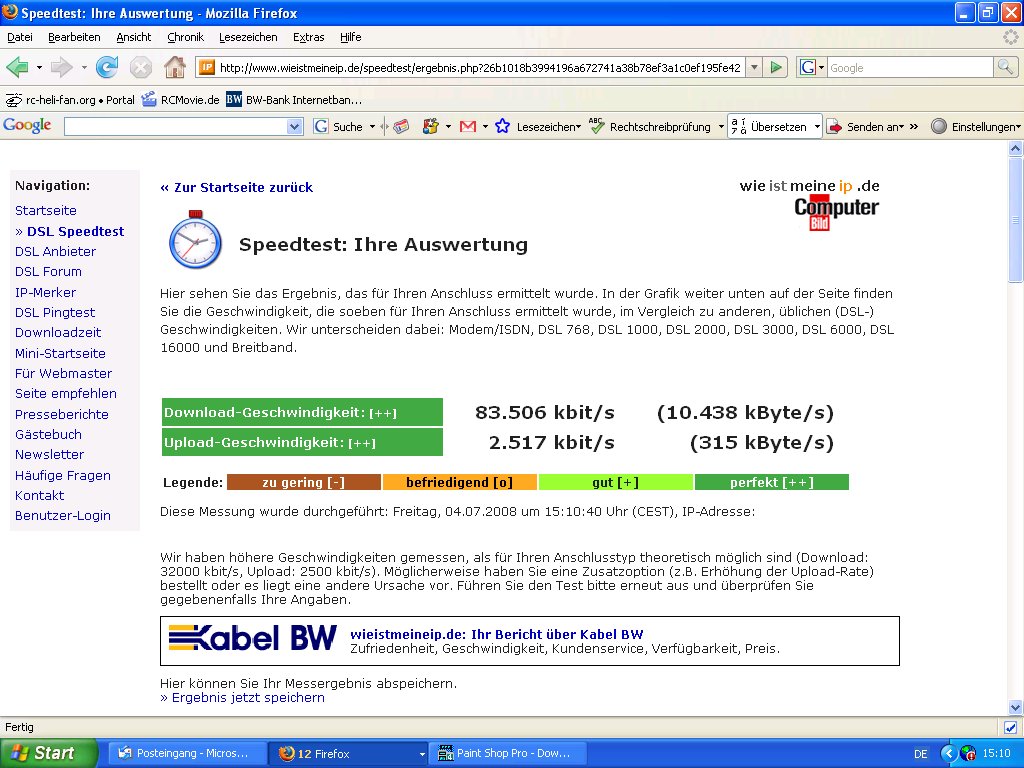The width and height of the screenshot is (1024, 768).
Task: Click the green 'perfekt [++]' legend swatch
Action: 772,482
